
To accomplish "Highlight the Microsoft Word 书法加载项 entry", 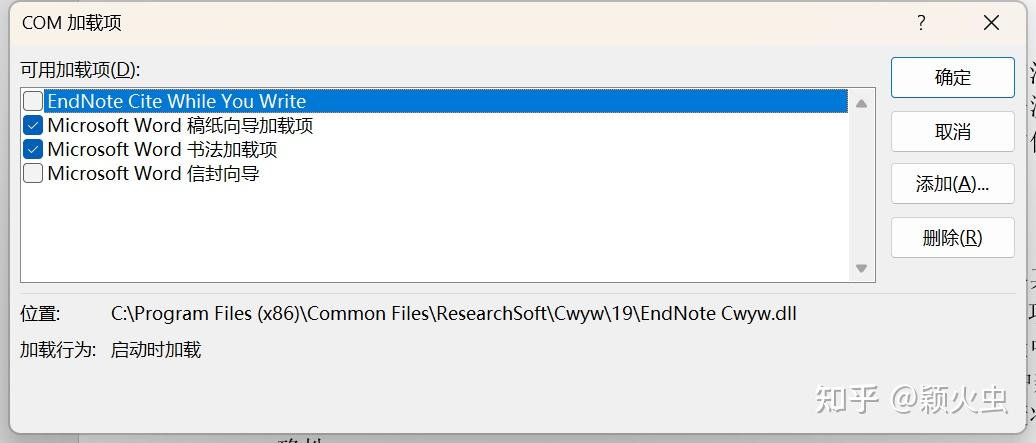I will (162, 150).
